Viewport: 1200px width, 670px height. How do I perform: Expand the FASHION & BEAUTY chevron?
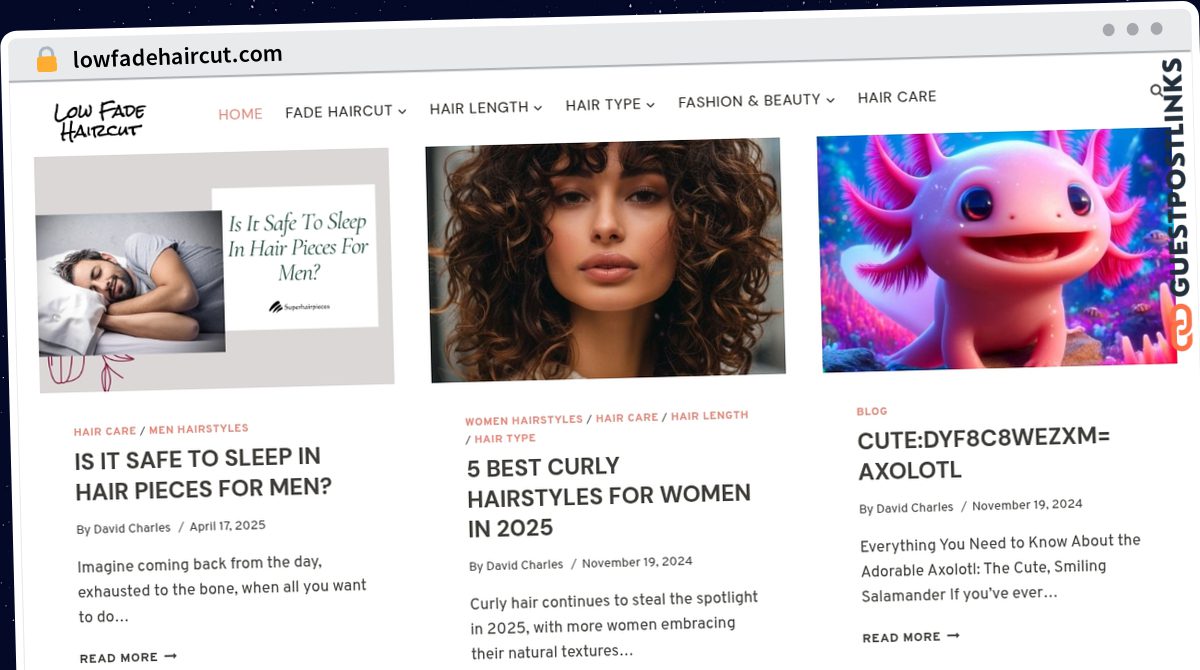pos(830,100)
